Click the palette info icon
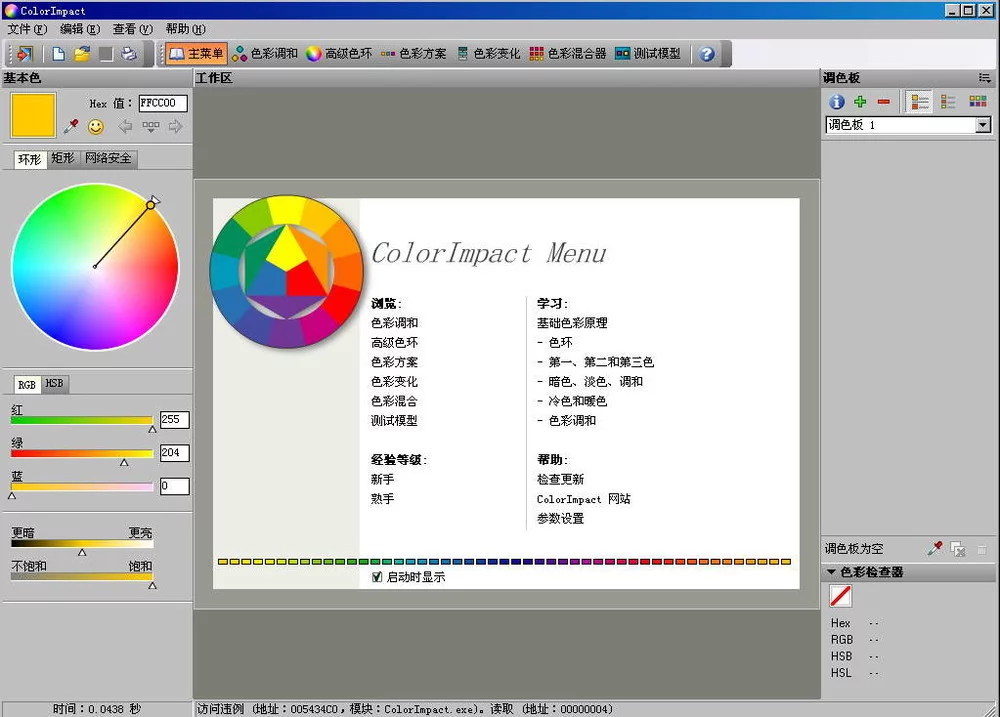The width and height of the screenshot is (1000, 717). point(837,101)
